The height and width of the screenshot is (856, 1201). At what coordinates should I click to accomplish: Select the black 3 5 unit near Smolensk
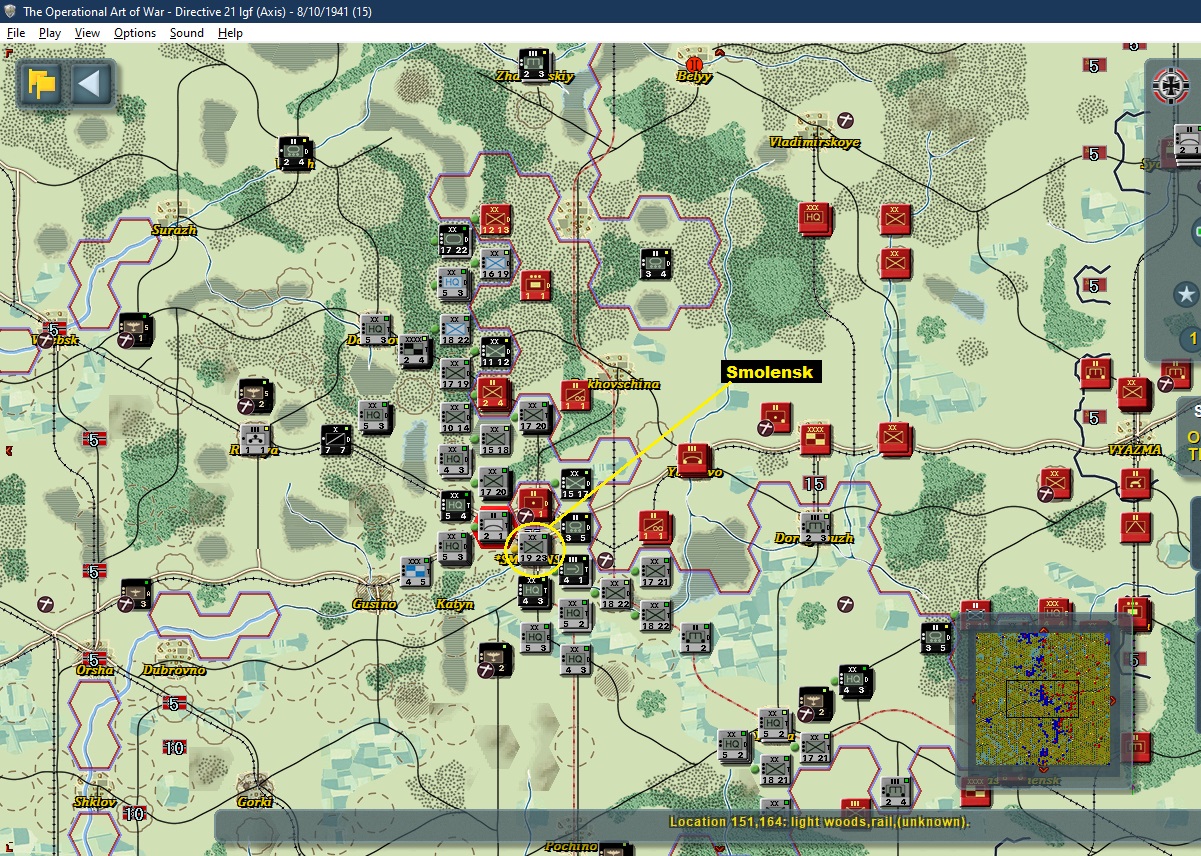(x=575, y=528)
